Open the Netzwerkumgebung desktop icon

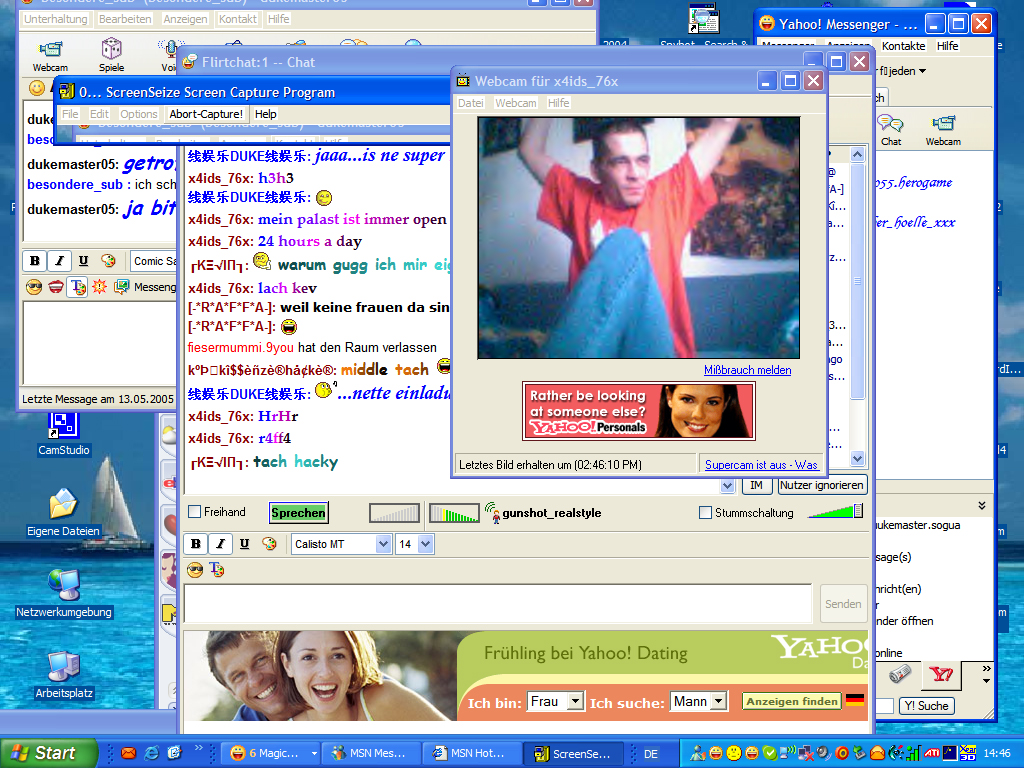[x=63, y=594]
